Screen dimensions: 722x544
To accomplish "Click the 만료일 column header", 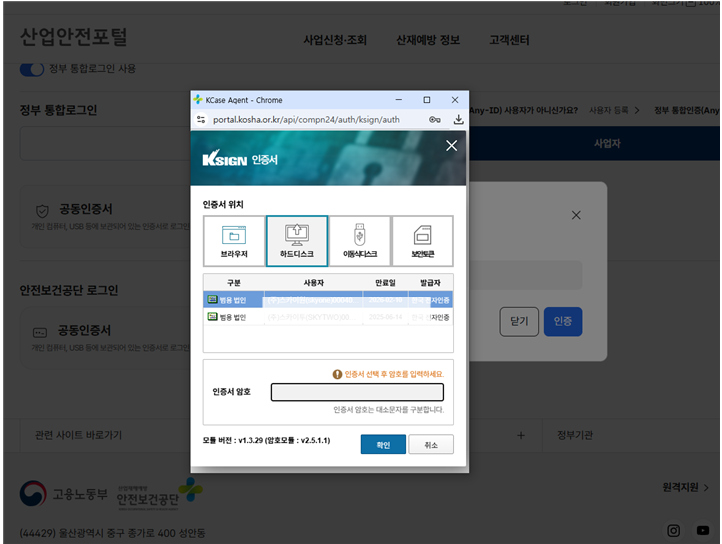I will pos(385,282).
